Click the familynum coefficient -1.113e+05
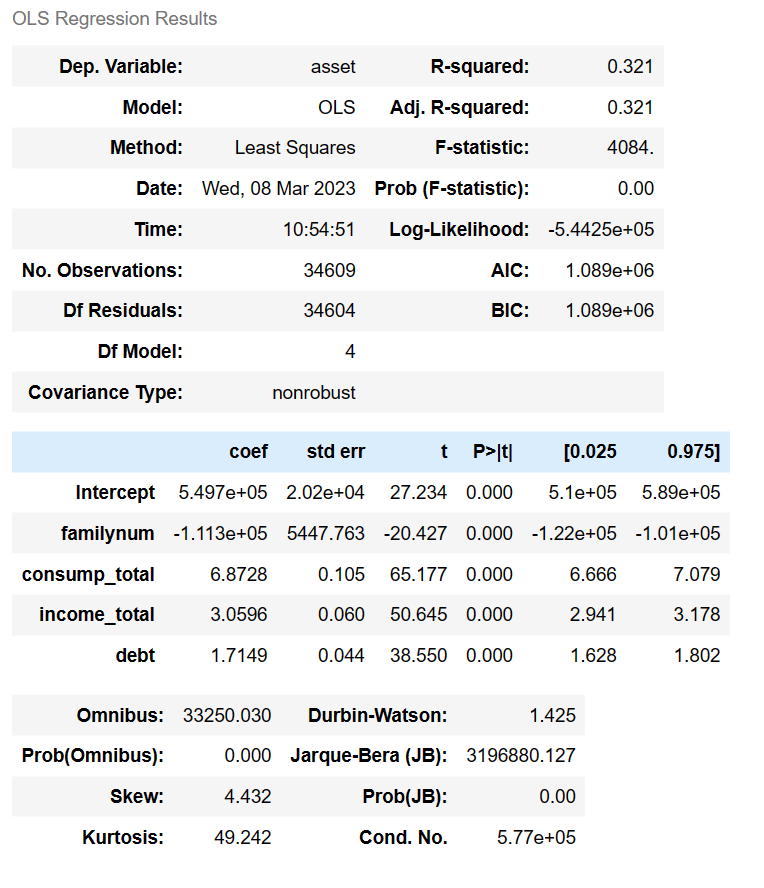 click(x=220, y=533)
